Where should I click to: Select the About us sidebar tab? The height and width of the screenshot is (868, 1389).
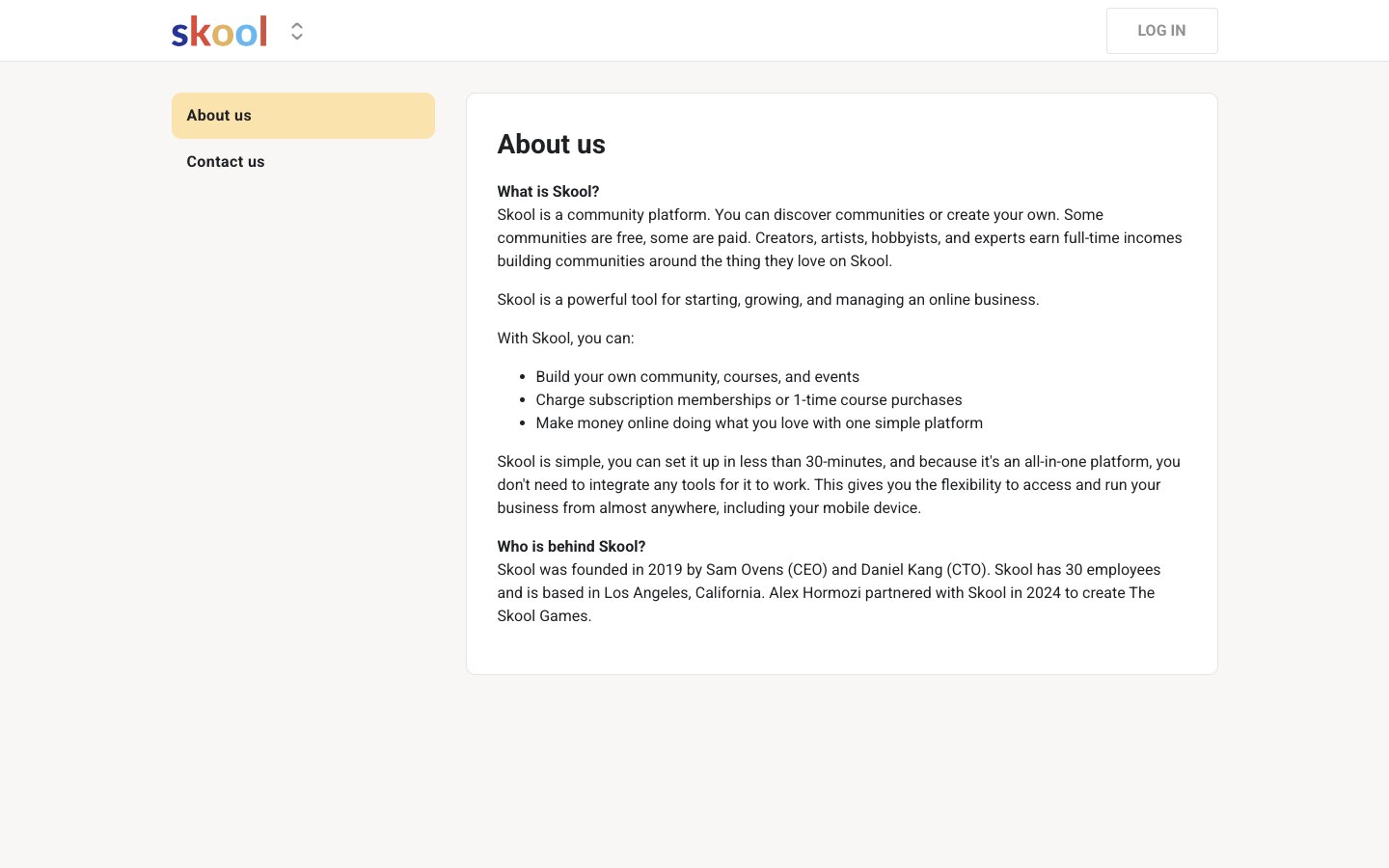303,116
